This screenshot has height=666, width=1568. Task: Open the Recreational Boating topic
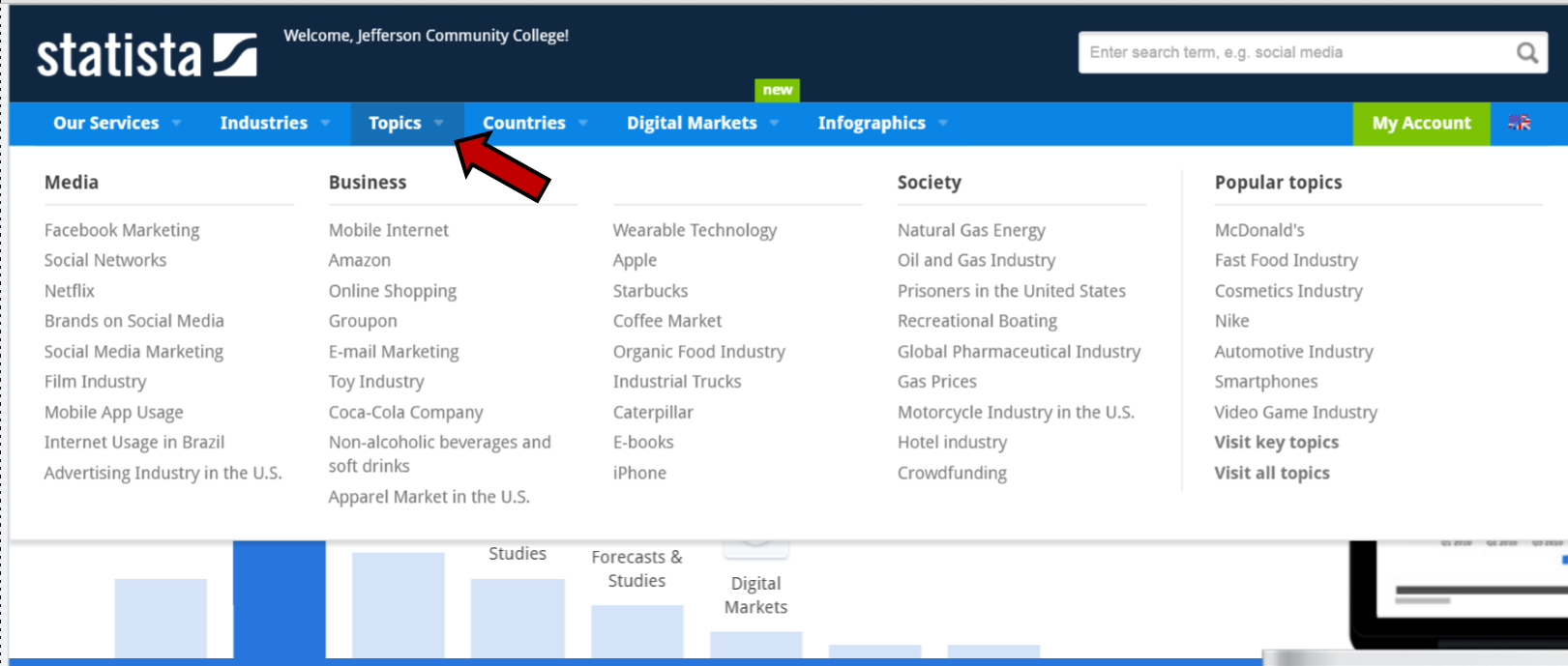click(977, 321)
